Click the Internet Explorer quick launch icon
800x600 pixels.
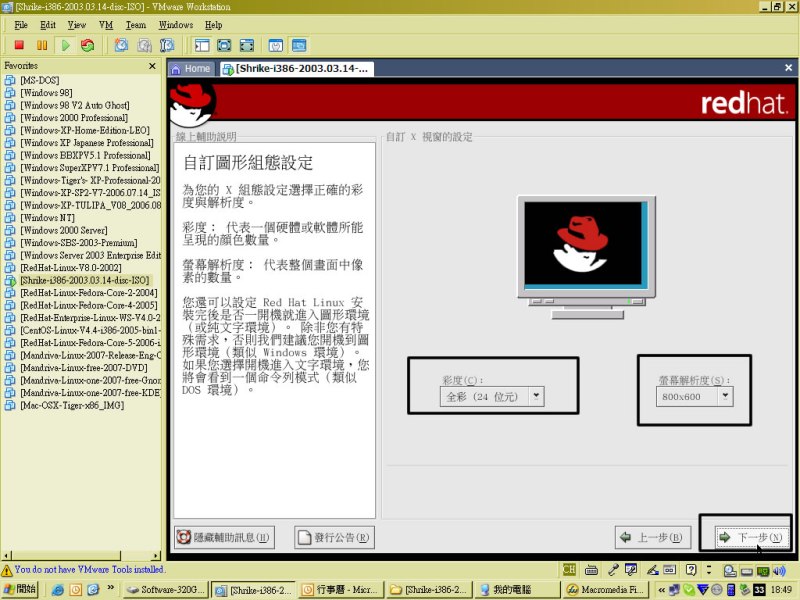tap(58, 590)
